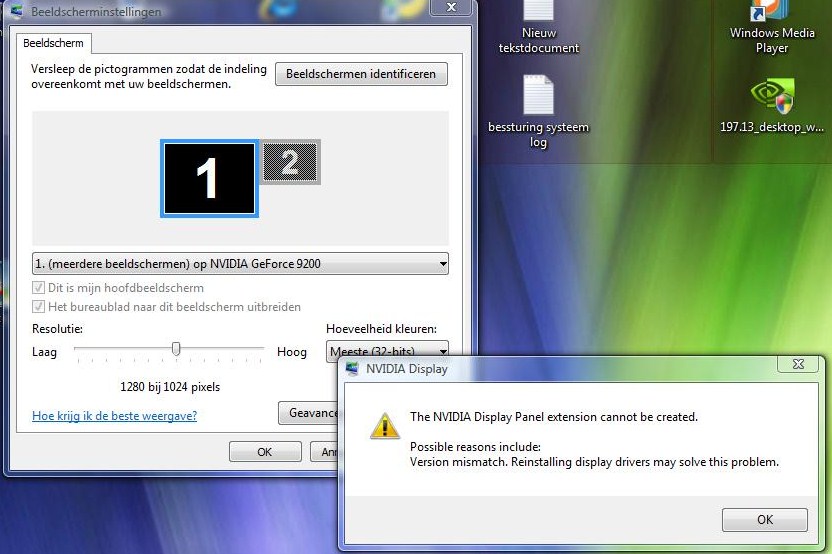Close the NVIDIA Display dialog

click(x=799, y=363)
